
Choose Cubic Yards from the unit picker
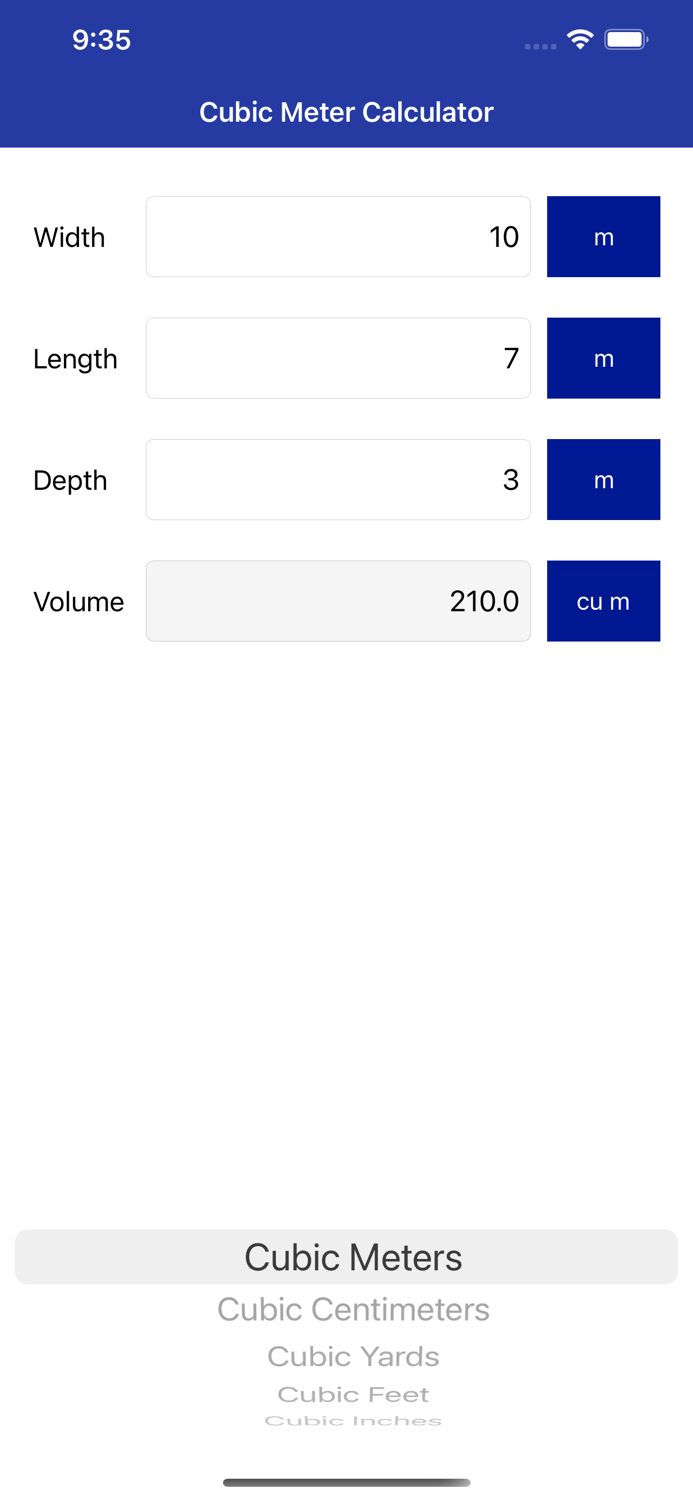(353, 1355)
